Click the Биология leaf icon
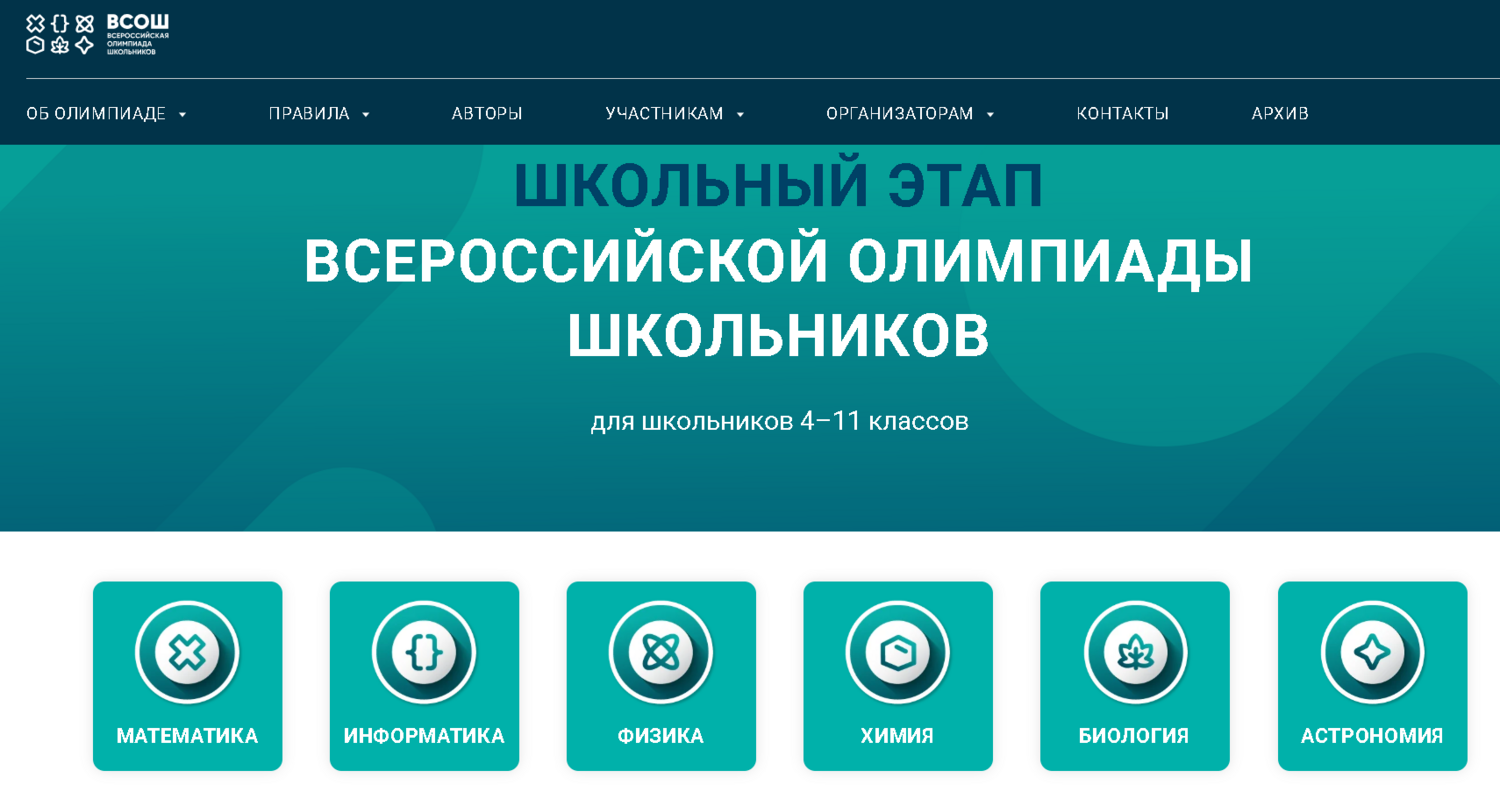The image size is (1500, 785). [x=1135, y=653]
